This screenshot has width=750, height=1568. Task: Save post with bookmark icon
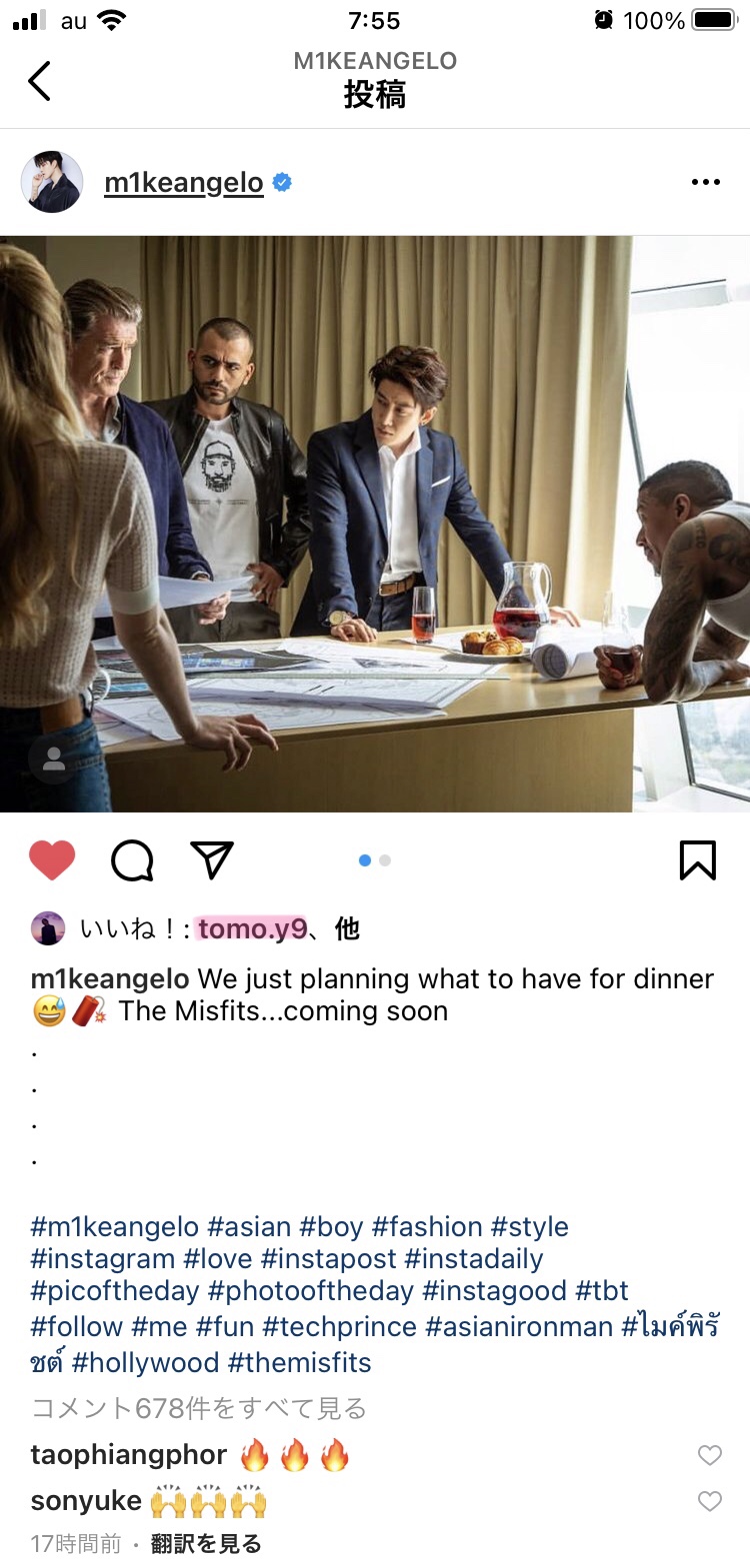click(x=697, y=860)
